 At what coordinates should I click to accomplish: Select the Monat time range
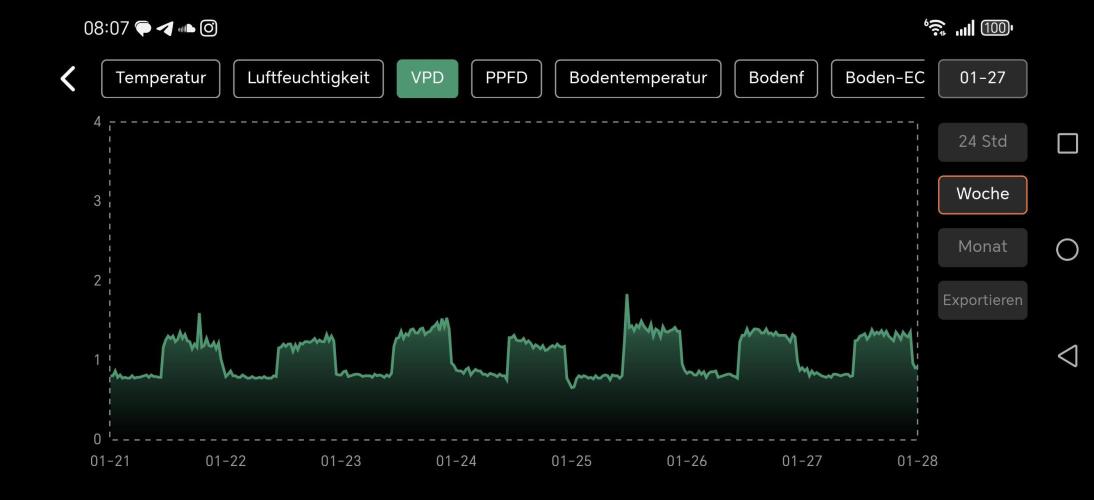(x=982, y=247)
